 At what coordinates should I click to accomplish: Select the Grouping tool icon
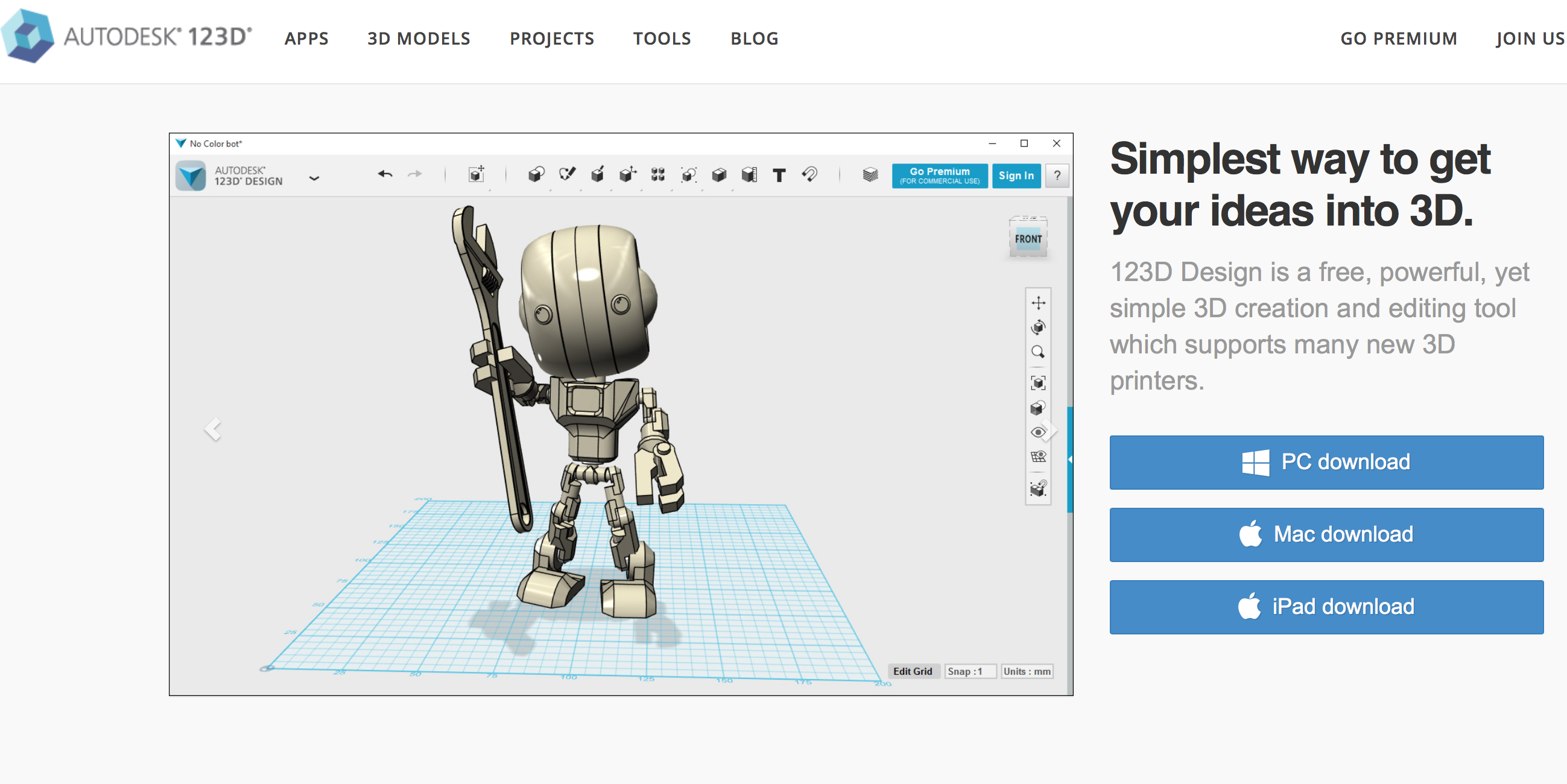click(688, 174)
